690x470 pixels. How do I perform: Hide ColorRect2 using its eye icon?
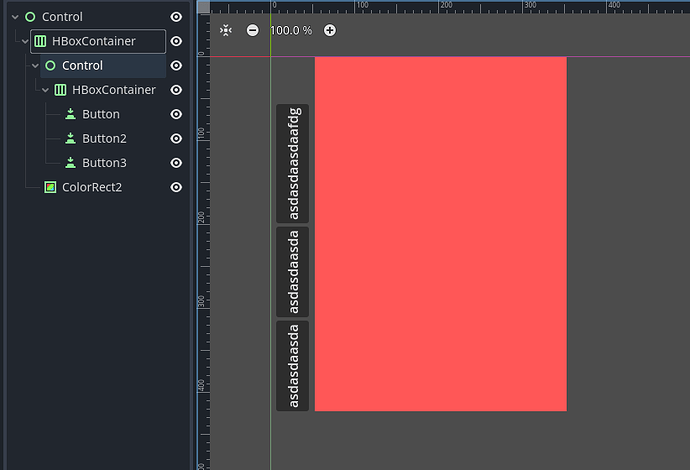(176, 187)
